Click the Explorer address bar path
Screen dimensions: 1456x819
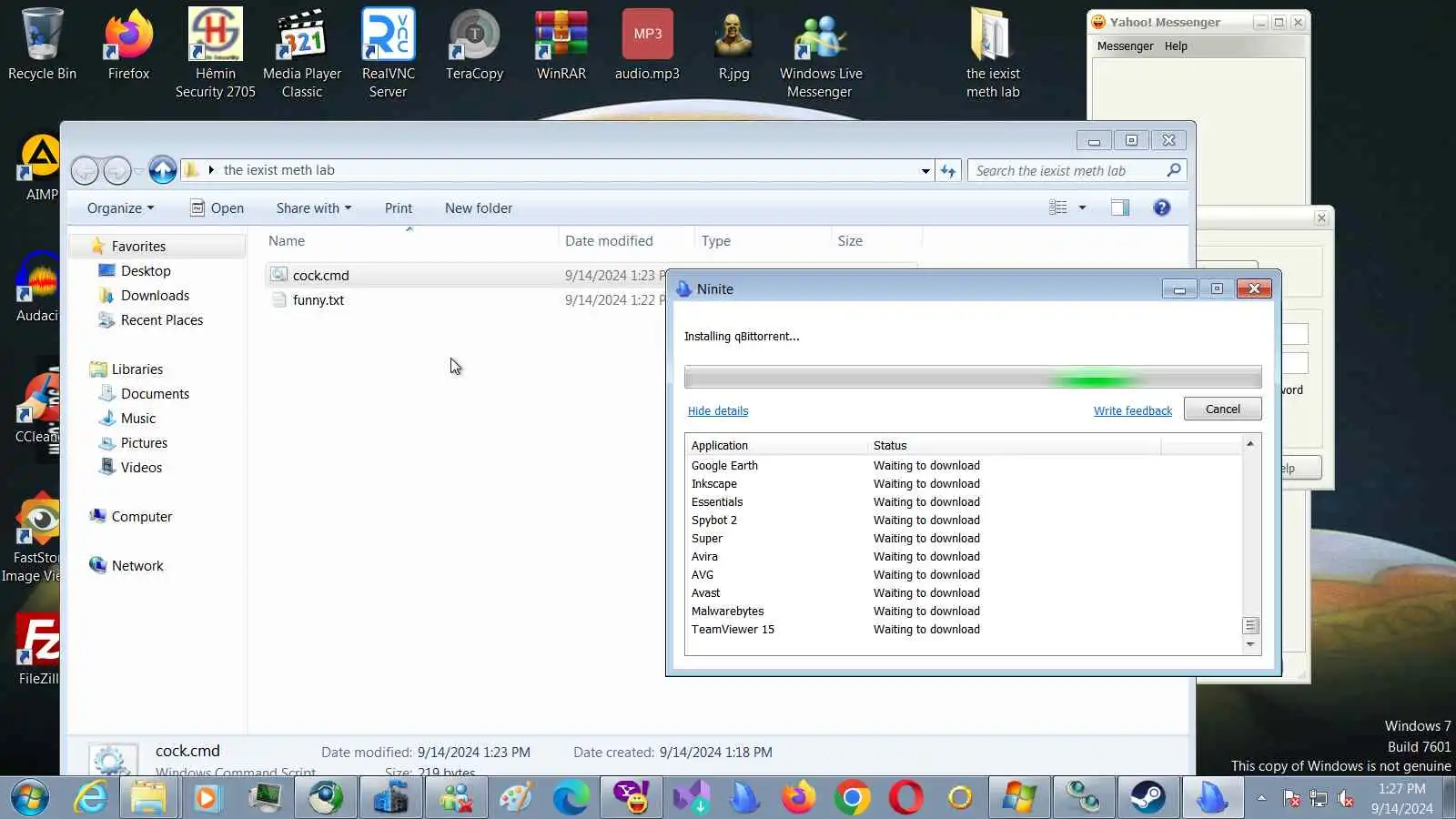click(557, 170)
